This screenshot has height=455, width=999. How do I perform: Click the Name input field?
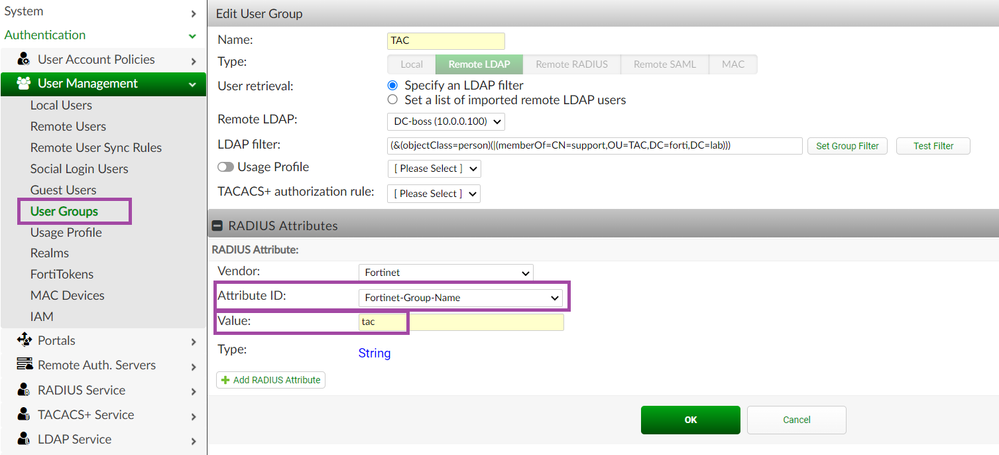[x=445, y=41]
